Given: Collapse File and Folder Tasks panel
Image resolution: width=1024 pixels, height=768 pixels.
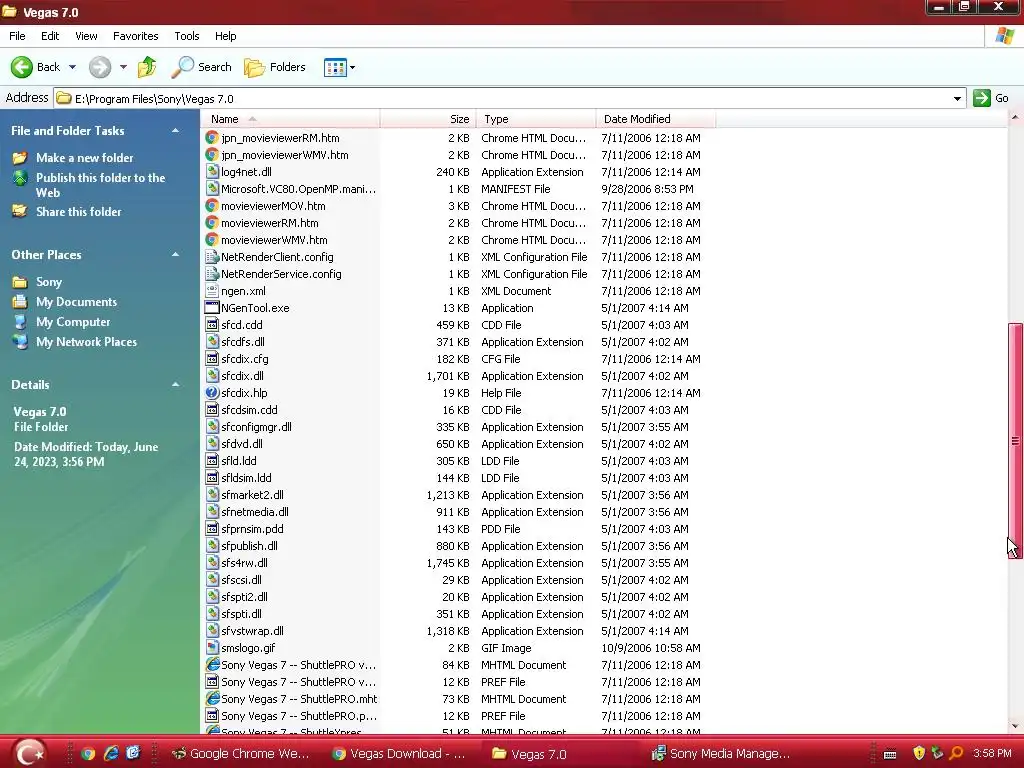Looking at the screenshot, I should pos(175,131).
